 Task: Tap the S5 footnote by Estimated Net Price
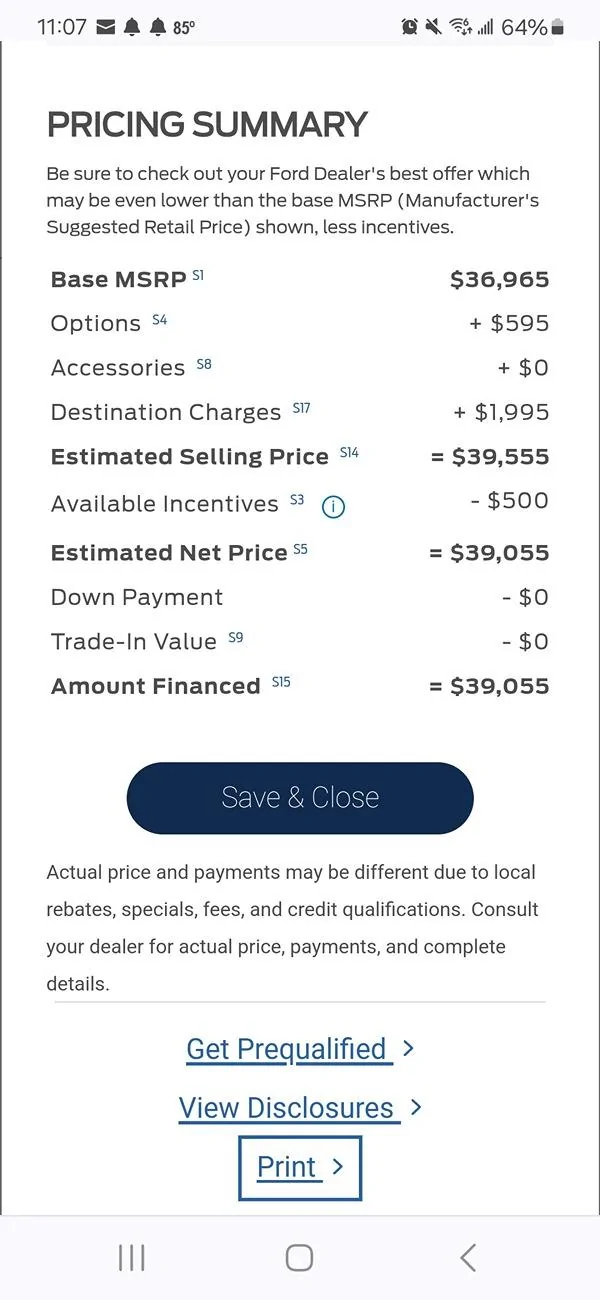[x=301, y=548]
